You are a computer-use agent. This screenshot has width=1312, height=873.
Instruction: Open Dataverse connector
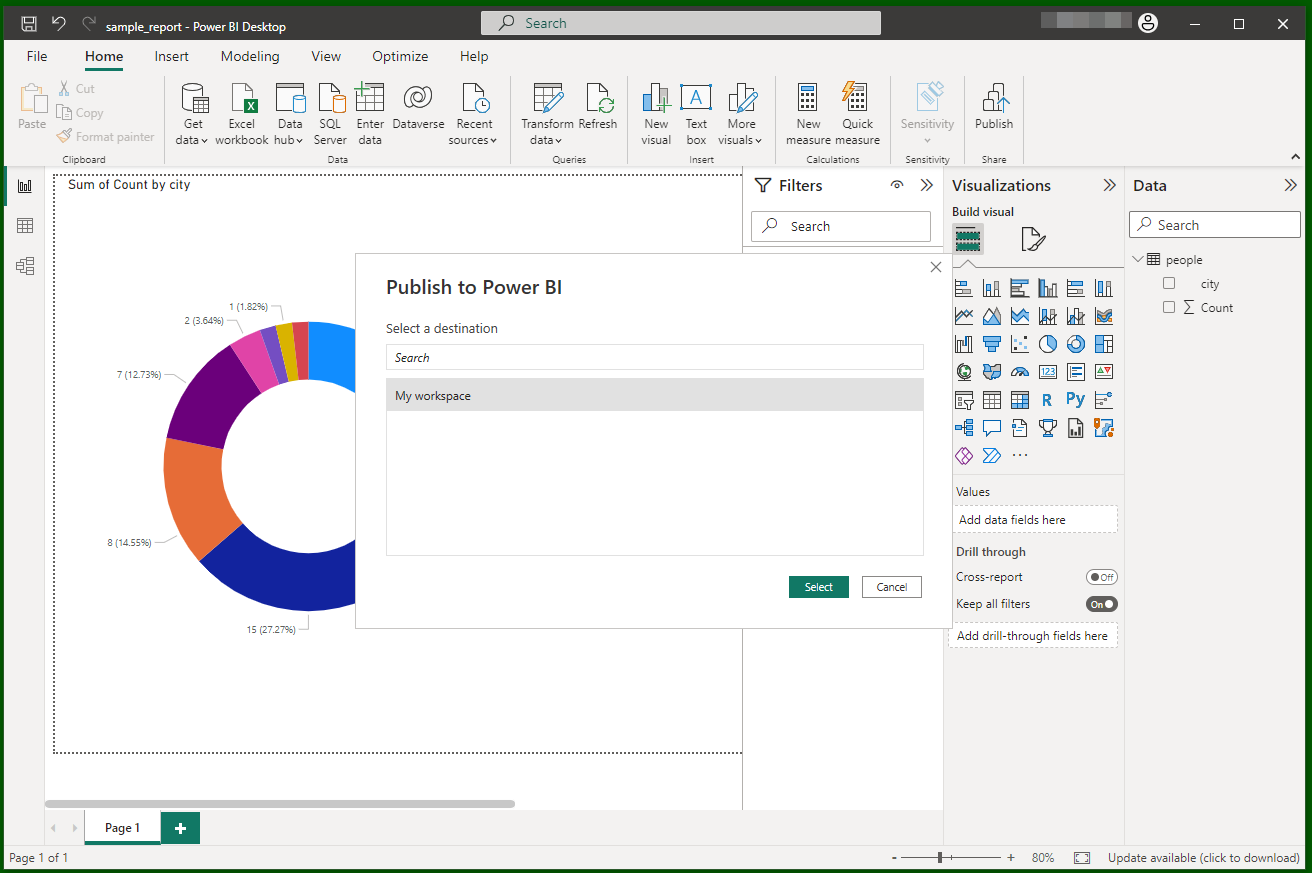pyautogui.click(x=418, y=106)
